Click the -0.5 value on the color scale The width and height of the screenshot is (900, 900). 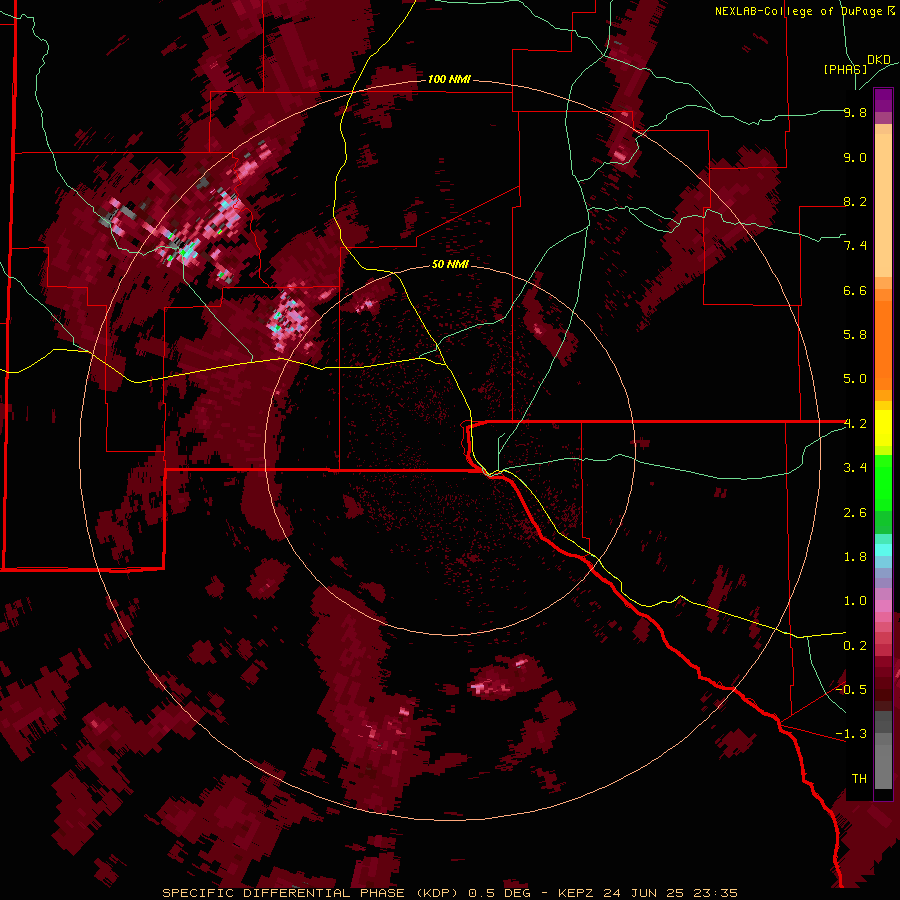click(851, 690)
